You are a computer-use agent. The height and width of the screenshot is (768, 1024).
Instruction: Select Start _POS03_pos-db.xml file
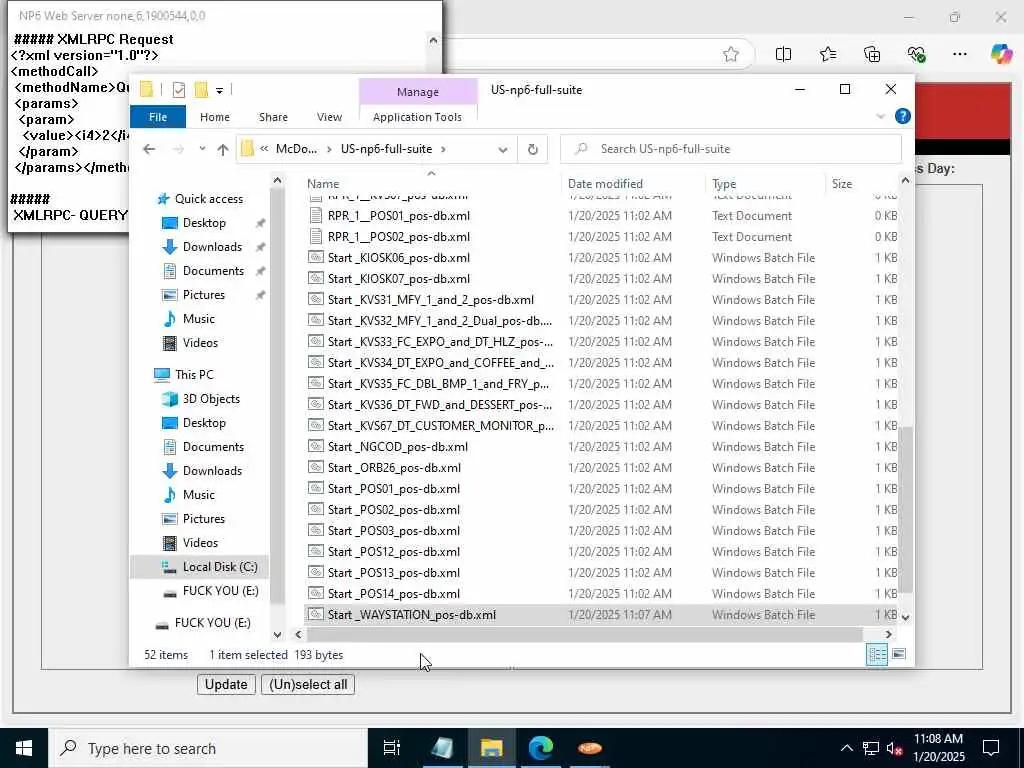click(x=393, y=531)
